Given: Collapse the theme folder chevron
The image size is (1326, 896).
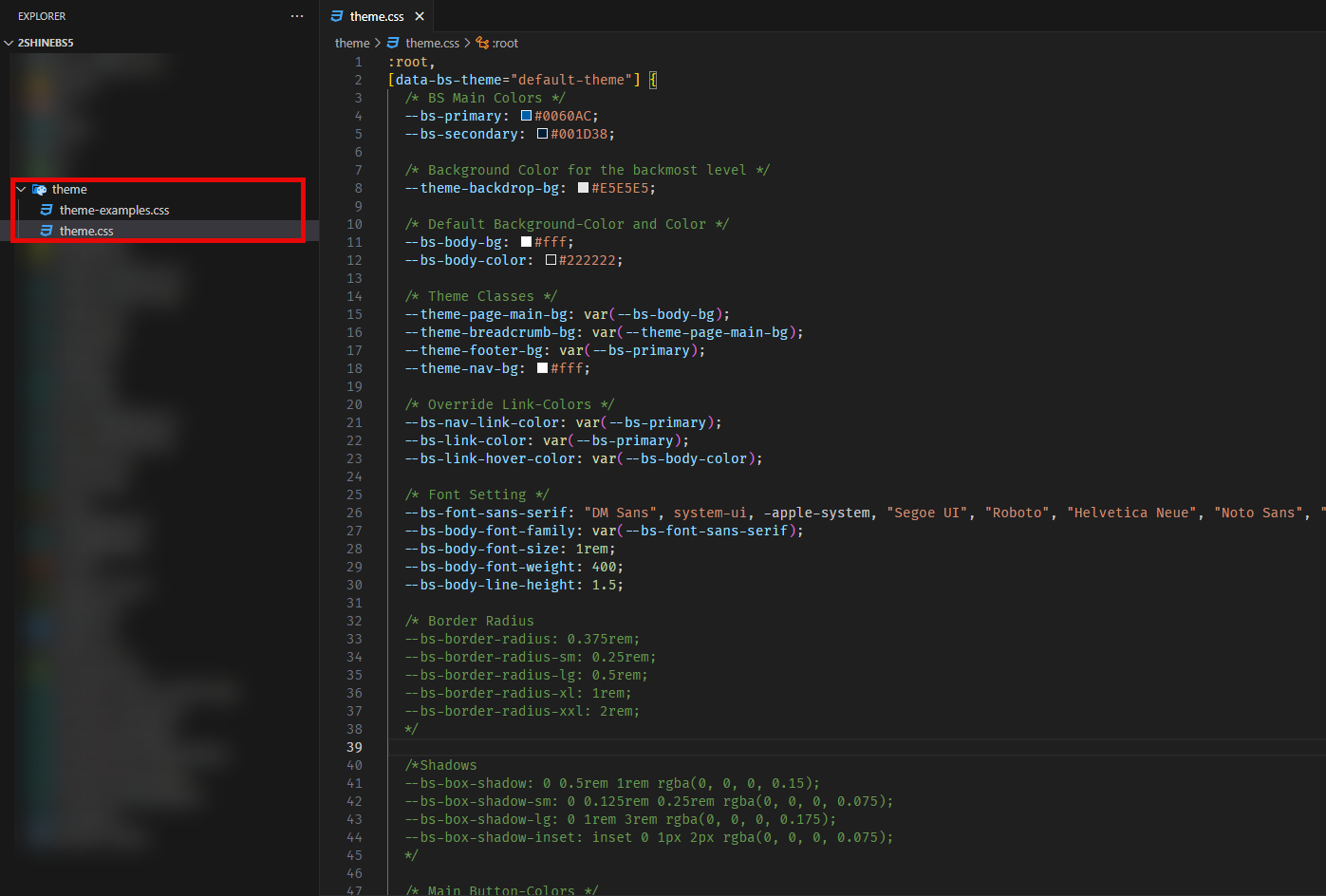Looking at the screenshot, I should click(21, 190).
